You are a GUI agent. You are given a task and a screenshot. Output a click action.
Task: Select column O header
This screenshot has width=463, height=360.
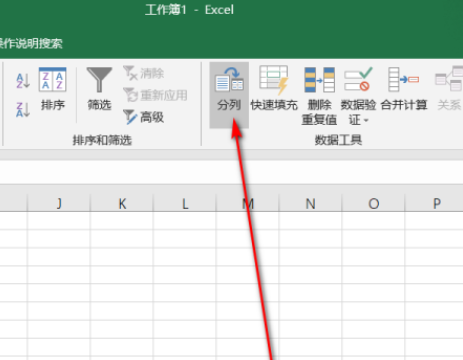373,203
